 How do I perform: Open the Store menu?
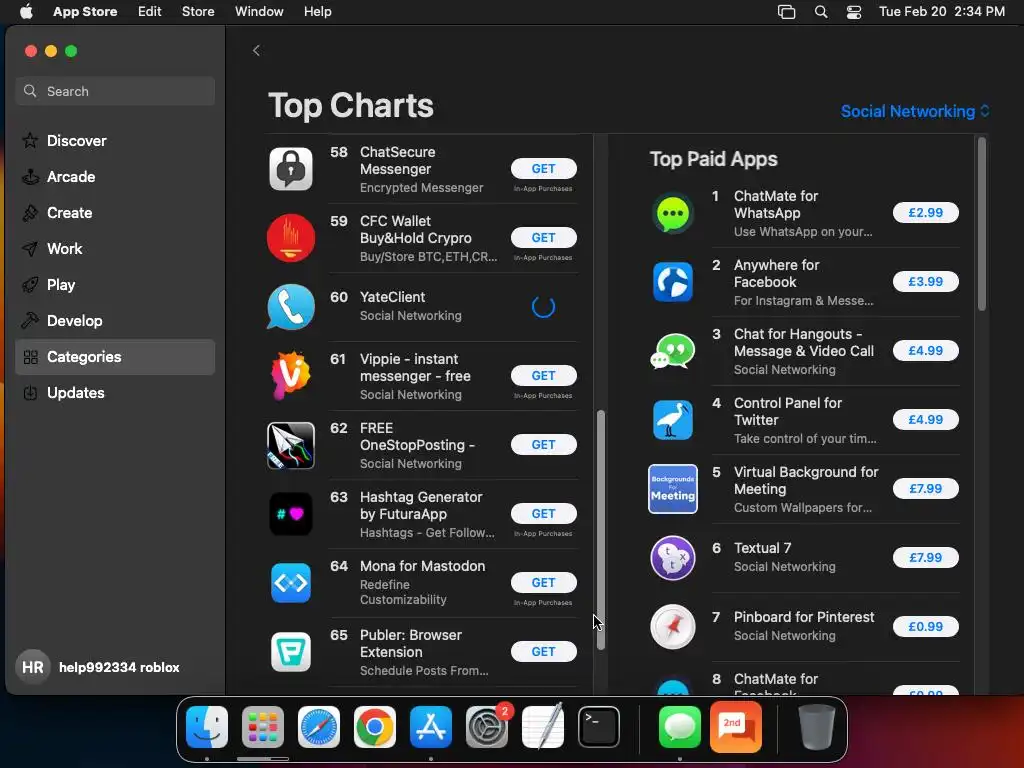pyautogui.click(x=198, y=12)
